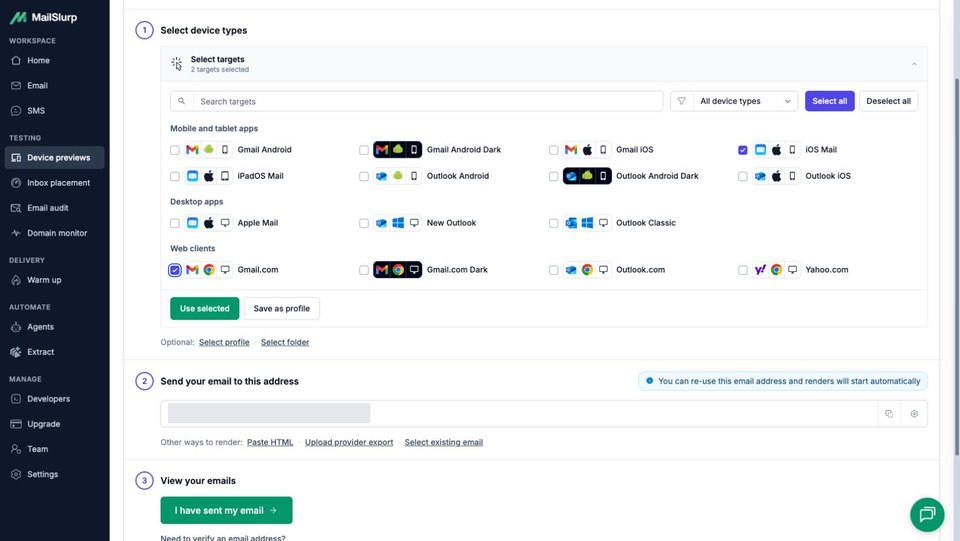Enable the Outlook Classic target checkbox
This screenshot has width=960, height=541.
point(553,223)
